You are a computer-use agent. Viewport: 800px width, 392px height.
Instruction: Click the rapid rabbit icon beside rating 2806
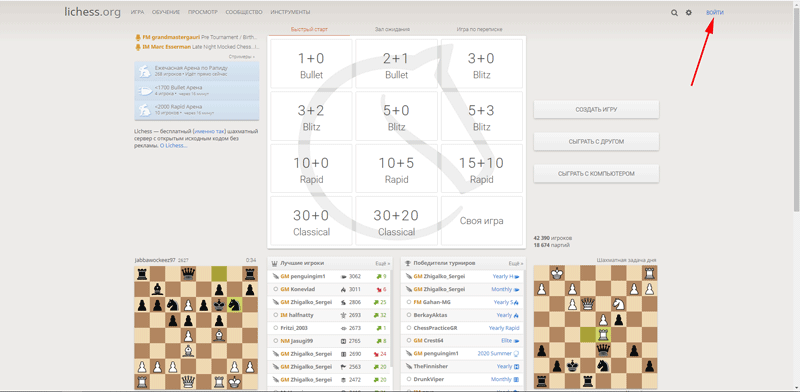click(343, 302)
